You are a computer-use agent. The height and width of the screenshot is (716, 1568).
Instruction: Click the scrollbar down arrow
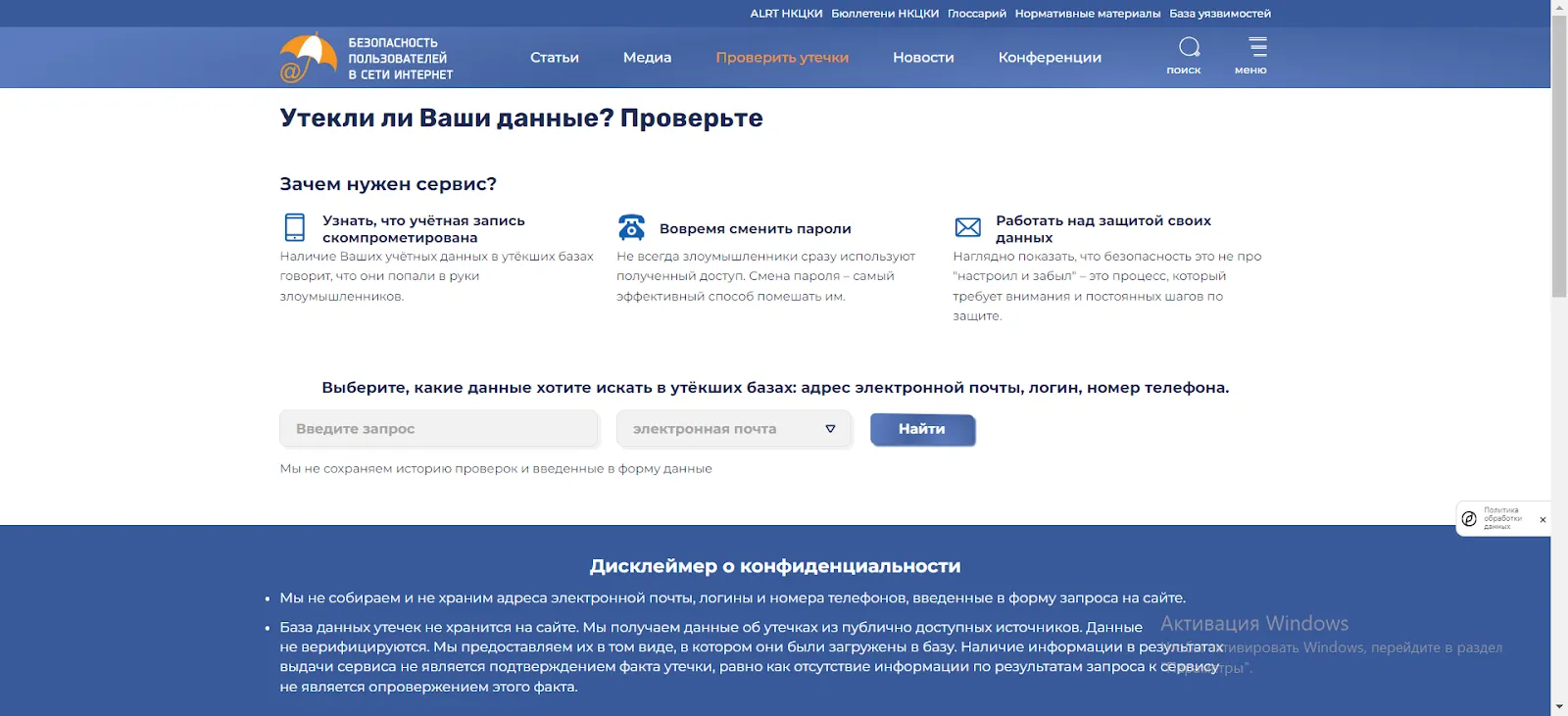[x=1559, y=706]
